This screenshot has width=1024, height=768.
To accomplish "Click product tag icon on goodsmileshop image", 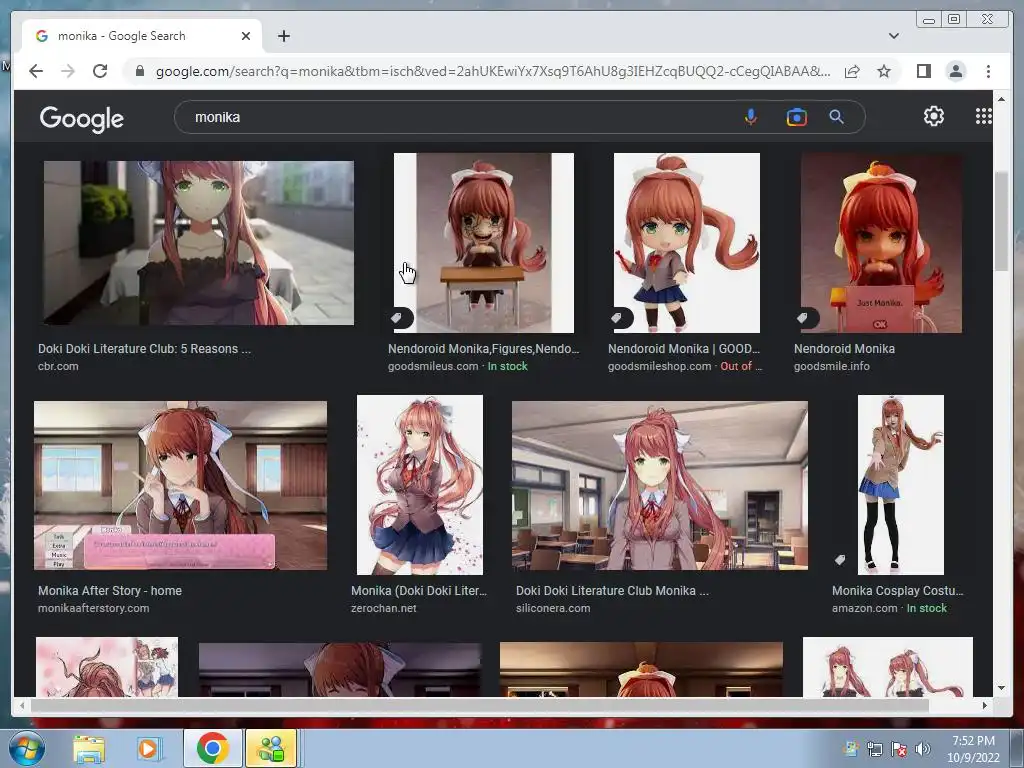I will 616,317.
